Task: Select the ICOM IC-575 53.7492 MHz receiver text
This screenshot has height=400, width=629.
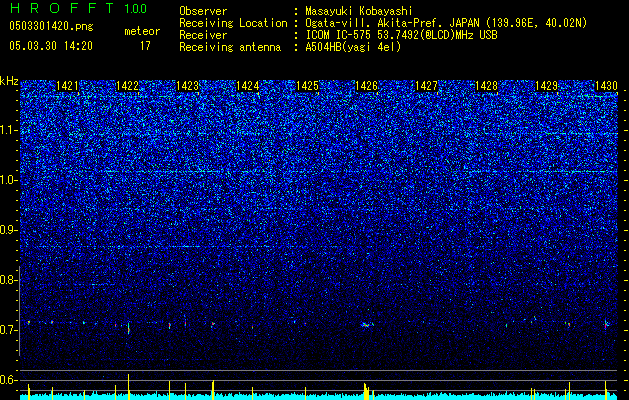Action: pyautogui.click(x=401, y=35)
